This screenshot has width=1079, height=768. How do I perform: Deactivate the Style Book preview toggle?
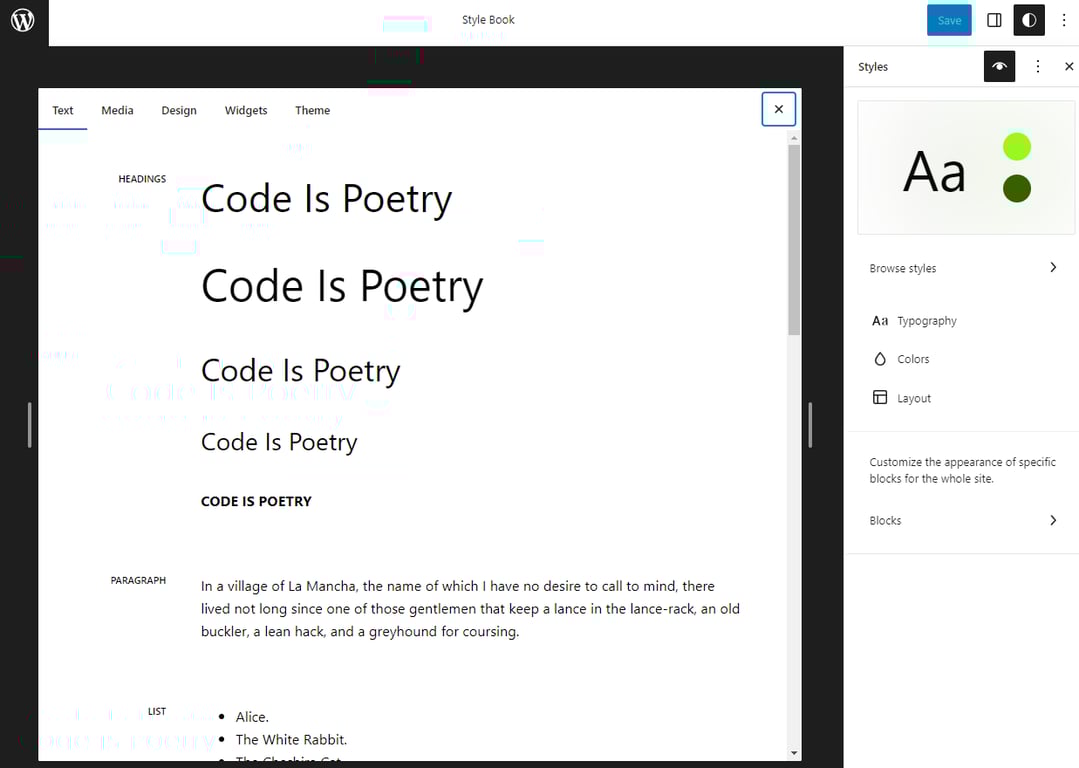pos(999,66)
